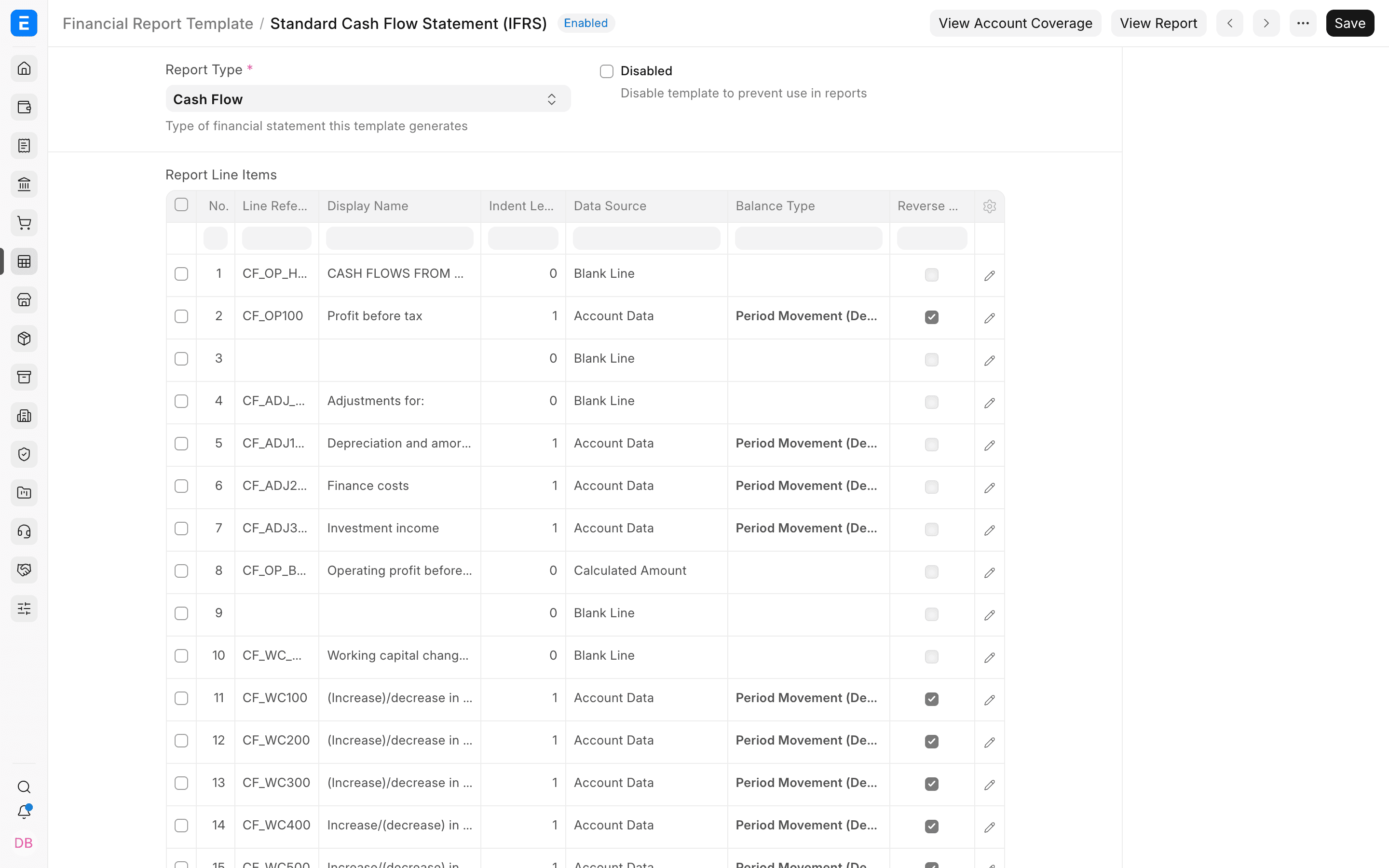
Task: Open the shield quality icon in sidebar
Action: coord(24,454)
